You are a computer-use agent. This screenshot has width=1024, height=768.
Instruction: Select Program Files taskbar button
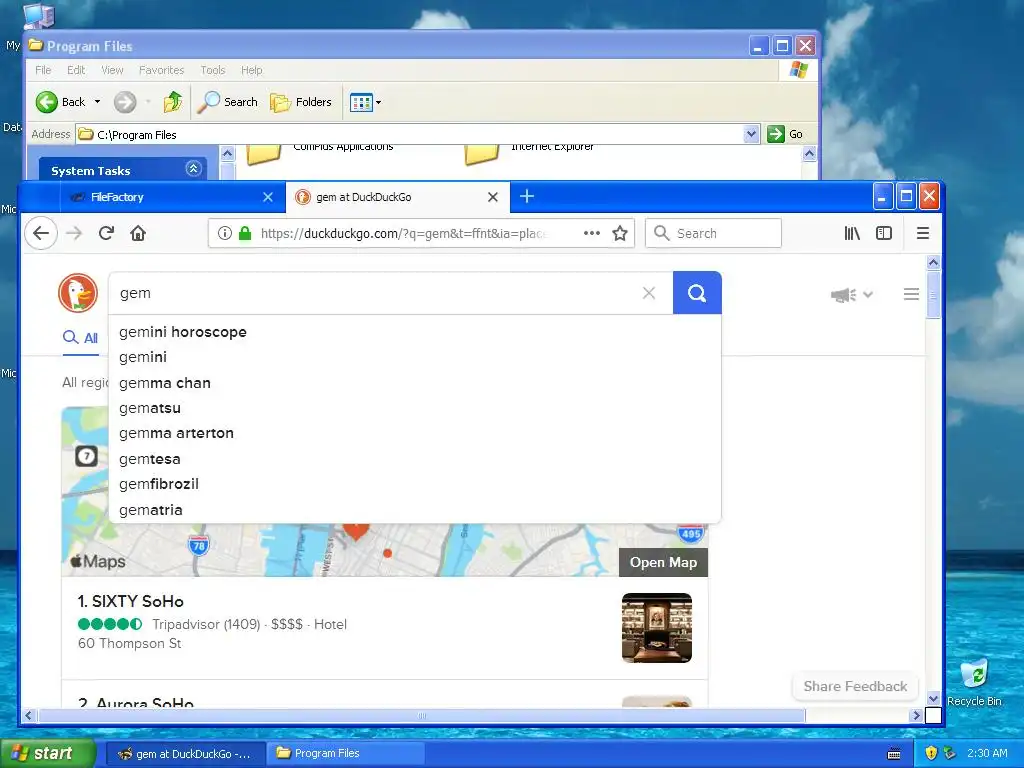(x=348, y=753)
